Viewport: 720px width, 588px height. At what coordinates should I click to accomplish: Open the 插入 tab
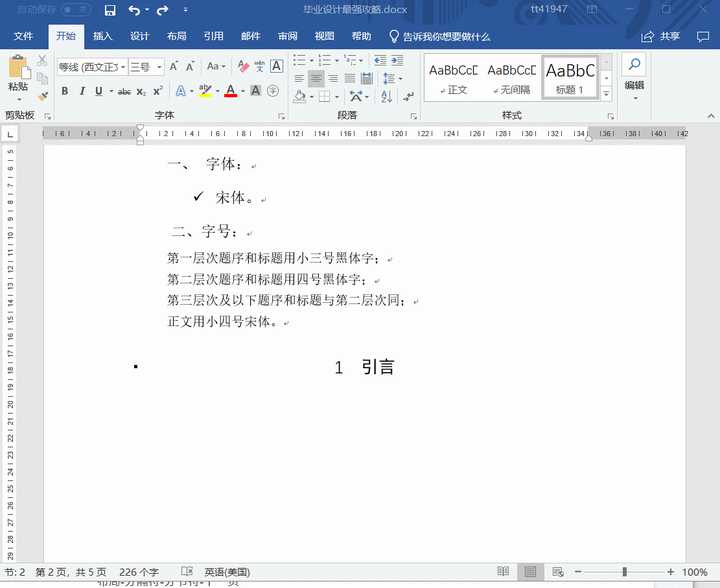coord(102,36)
